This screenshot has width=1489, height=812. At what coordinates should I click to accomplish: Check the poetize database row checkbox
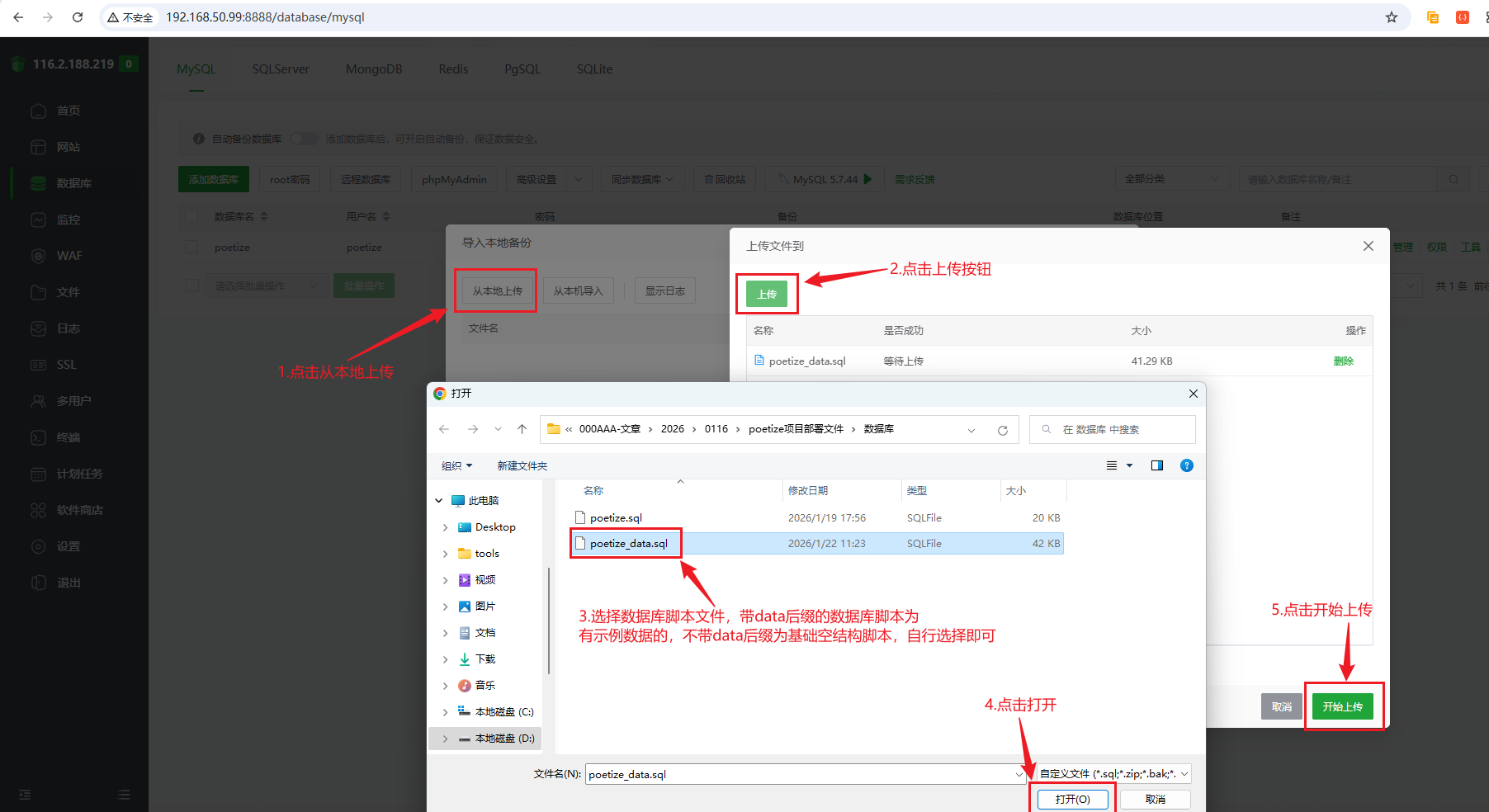click(x=192, y=247)
